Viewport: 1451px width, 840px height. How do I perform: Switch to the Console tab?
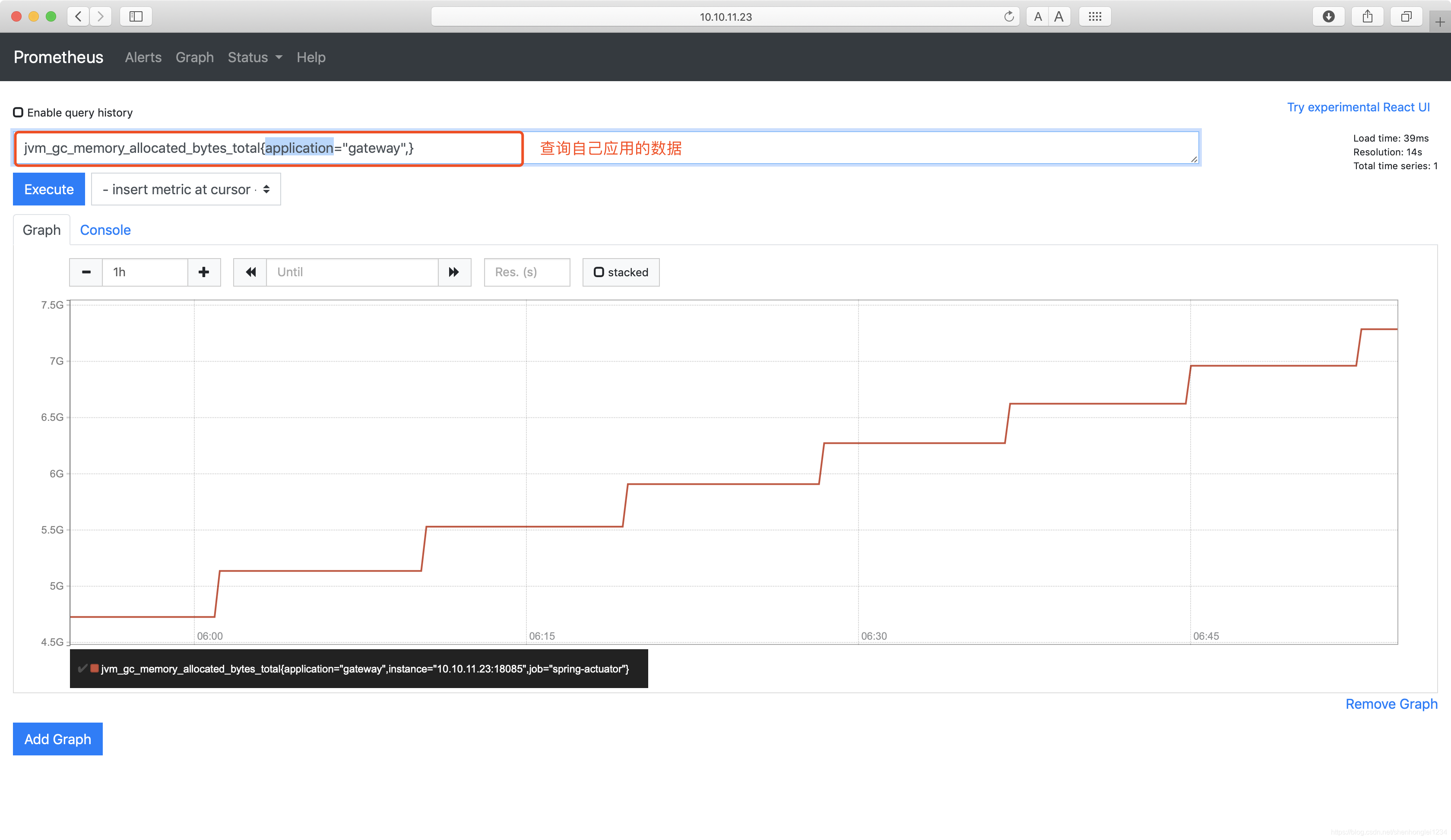point(105,230)
